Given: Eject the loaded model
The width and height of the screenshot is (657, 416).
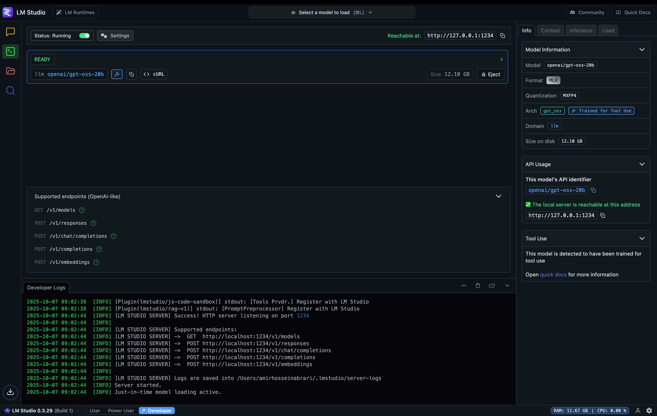Looking at the screenshot, I should point(490,74).
